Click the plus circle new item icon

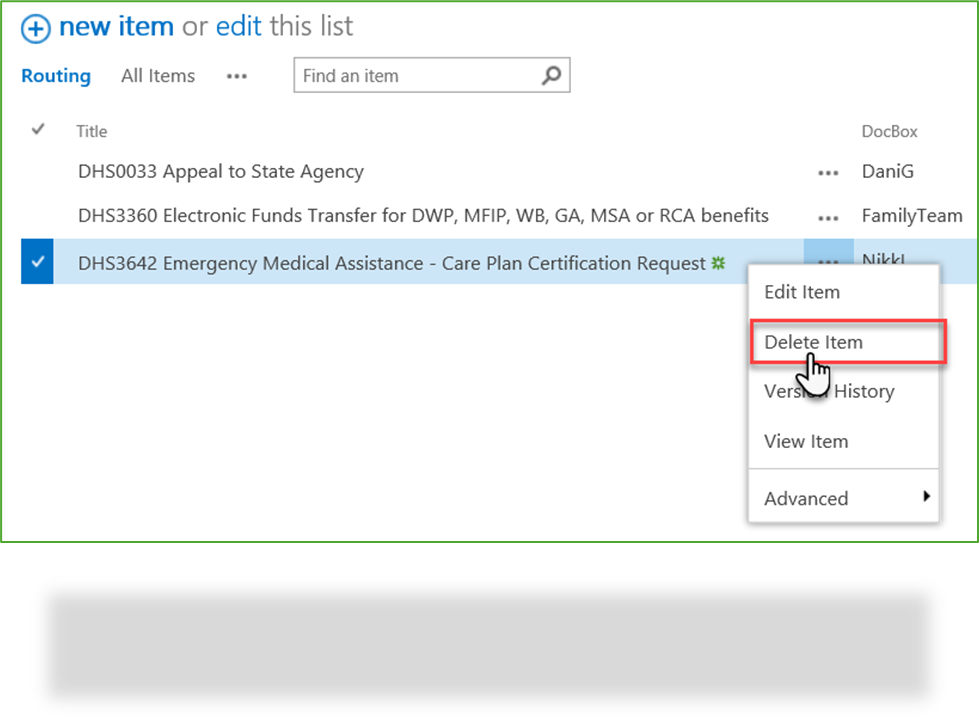(x=35, y=28)
